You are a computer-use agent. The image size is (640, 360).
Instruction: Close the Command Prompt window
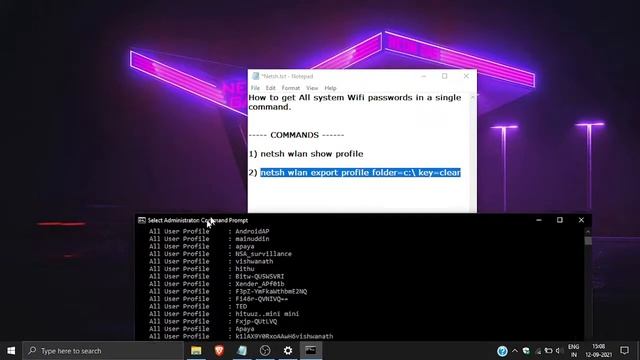(581, 220)
